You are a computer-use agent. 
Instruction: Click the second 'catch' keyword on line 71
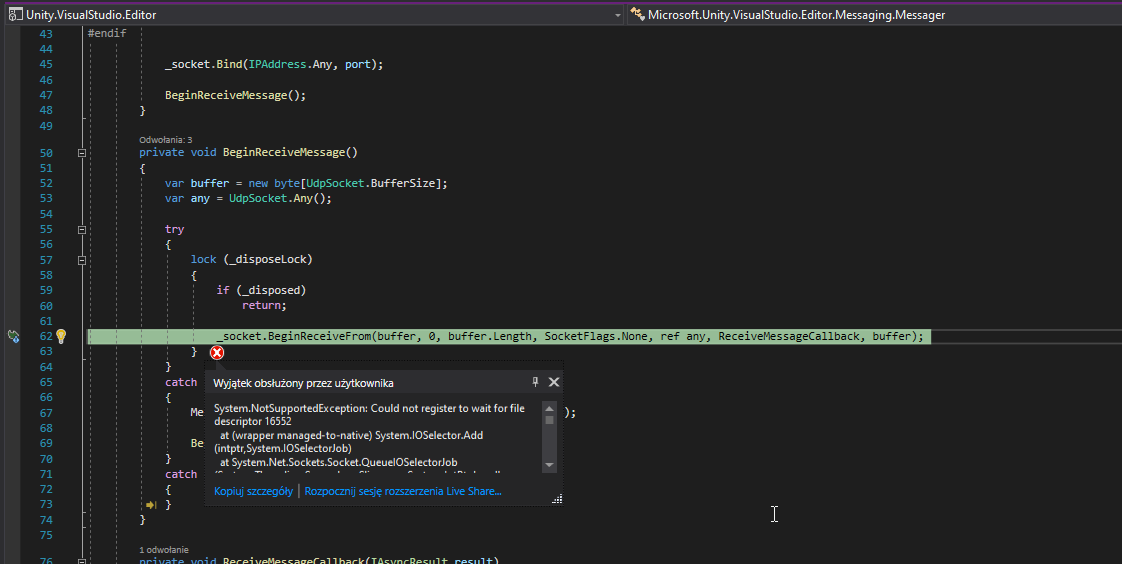[x=181, y=474]
